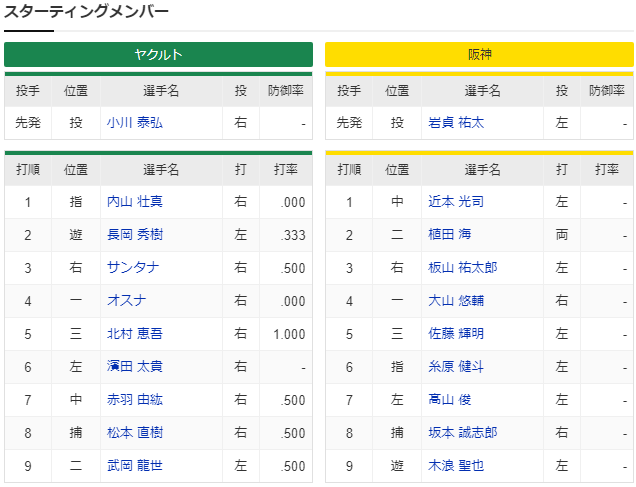Viewport: 636px width, 487px height.
Task: Click the スターティングメンバー heading
Action: (x=86, y=11)
